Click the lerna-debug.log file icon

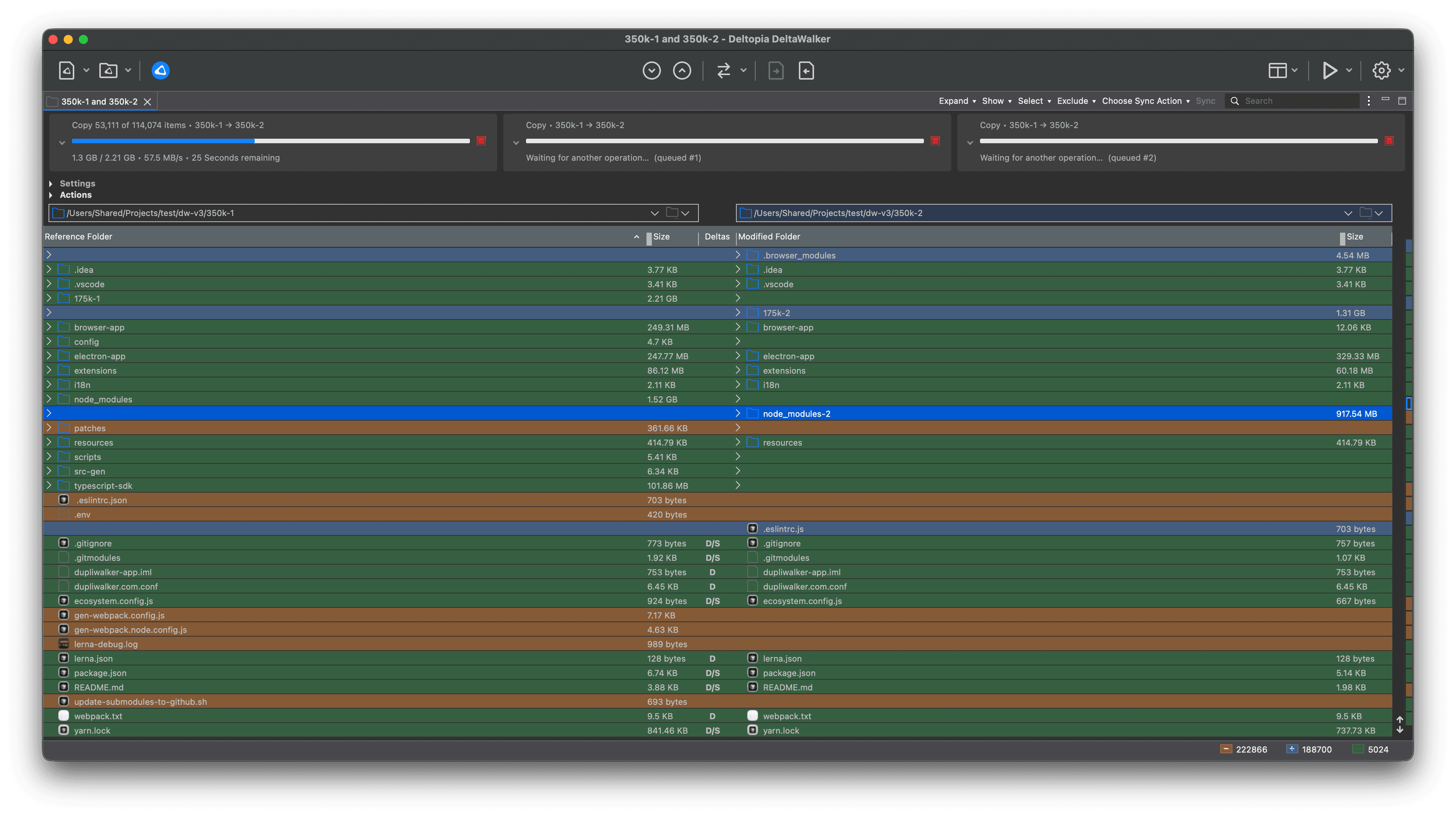click(x=64, y=643)
